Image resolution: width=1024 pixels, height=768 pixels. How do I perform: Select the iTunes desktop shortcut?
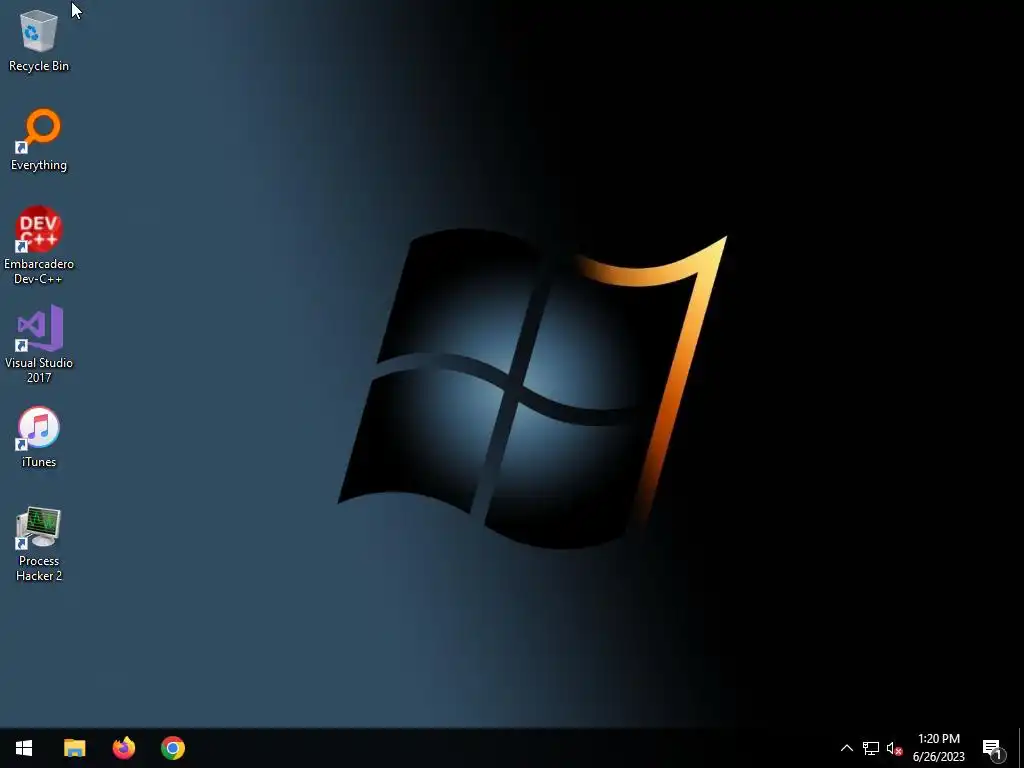coord(39,438)
